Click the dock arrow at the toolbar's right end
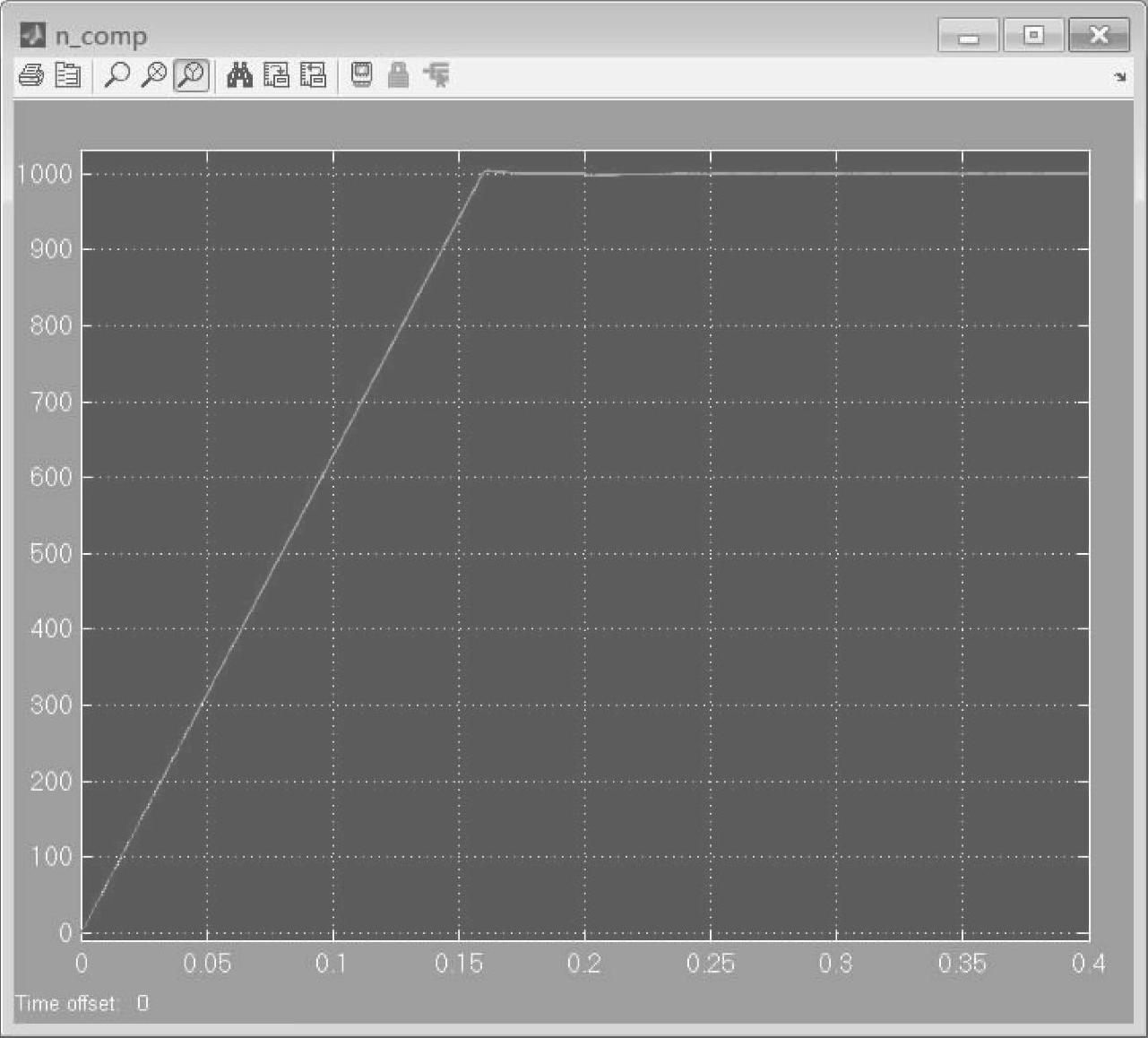This screenshot has width=1148, height=1038. tap(1119, 78)
